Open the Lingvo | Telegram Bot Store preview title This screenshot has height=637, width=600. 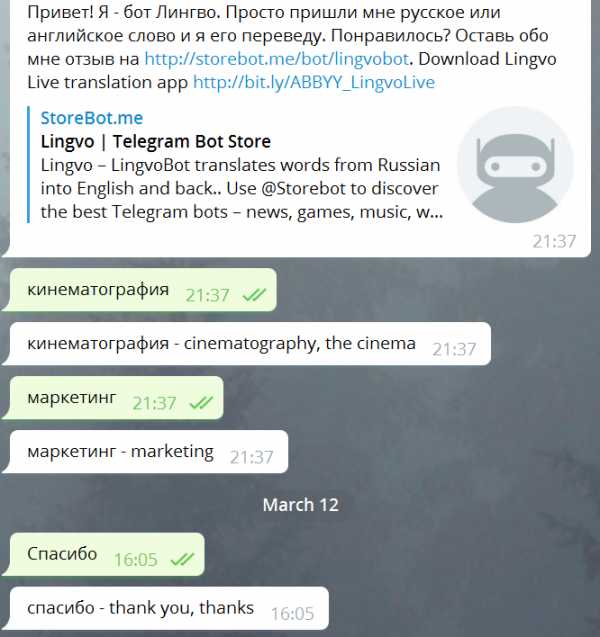point(156,142)
